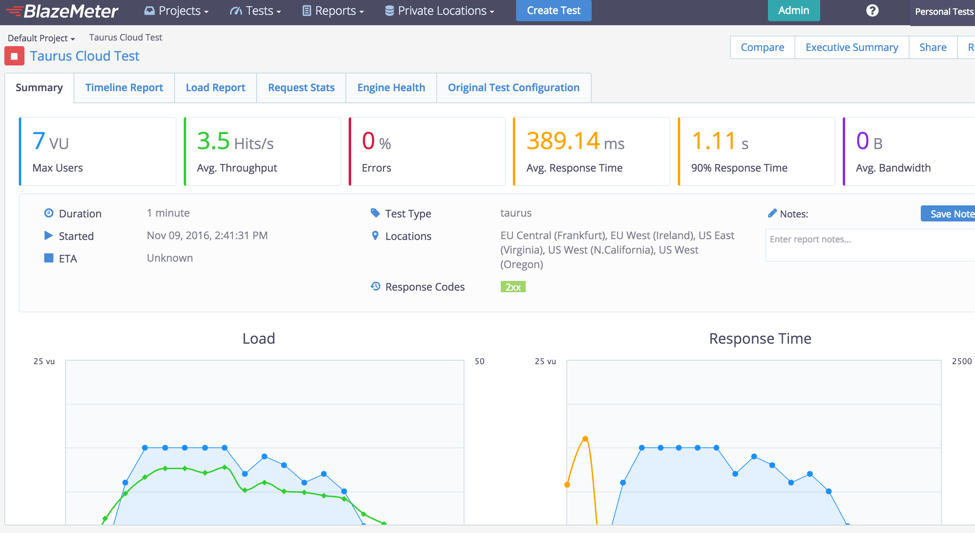Click the Avg. Bandwidth card
Viewport: 975px width, 533px height.
pos(908,151)
